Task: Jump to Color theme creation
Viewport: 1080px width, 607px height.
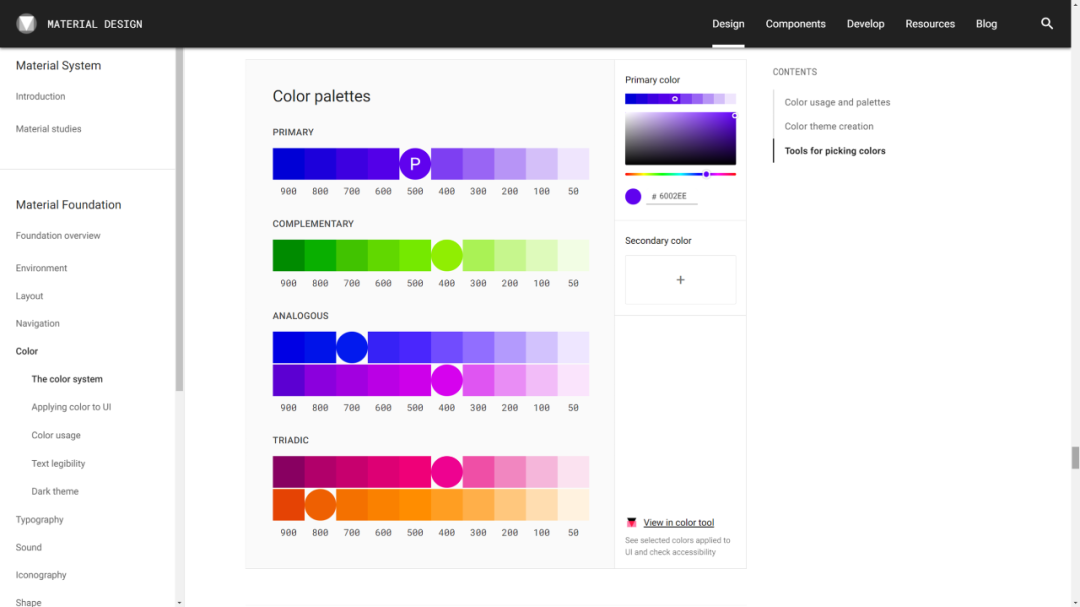Action: (829, 126)
